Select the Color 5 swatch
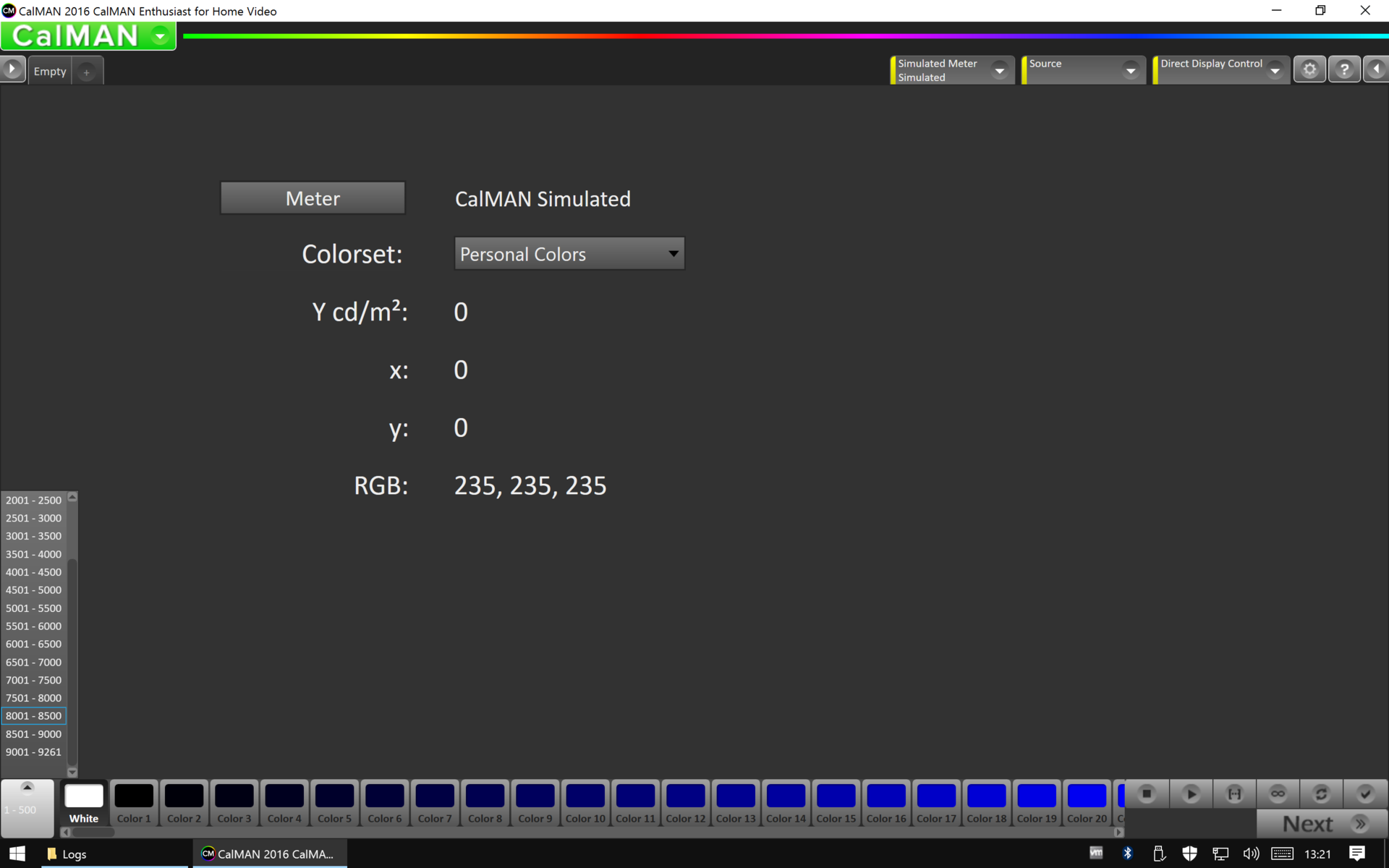This screenshot has width=1389, height=868. click(334, 804)
